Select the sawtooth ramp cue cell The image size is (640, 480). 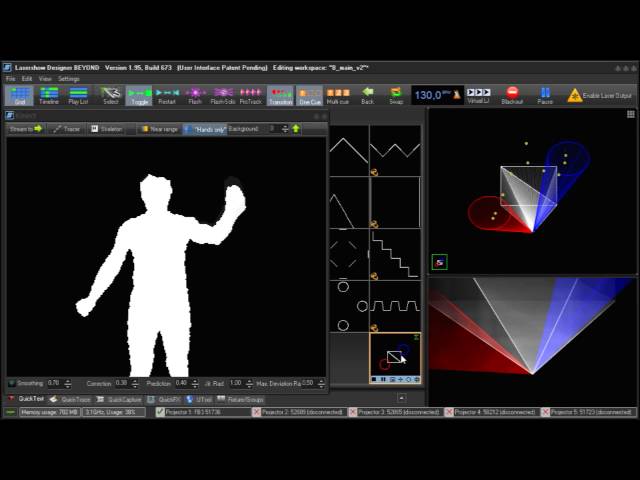coord(349,202)
